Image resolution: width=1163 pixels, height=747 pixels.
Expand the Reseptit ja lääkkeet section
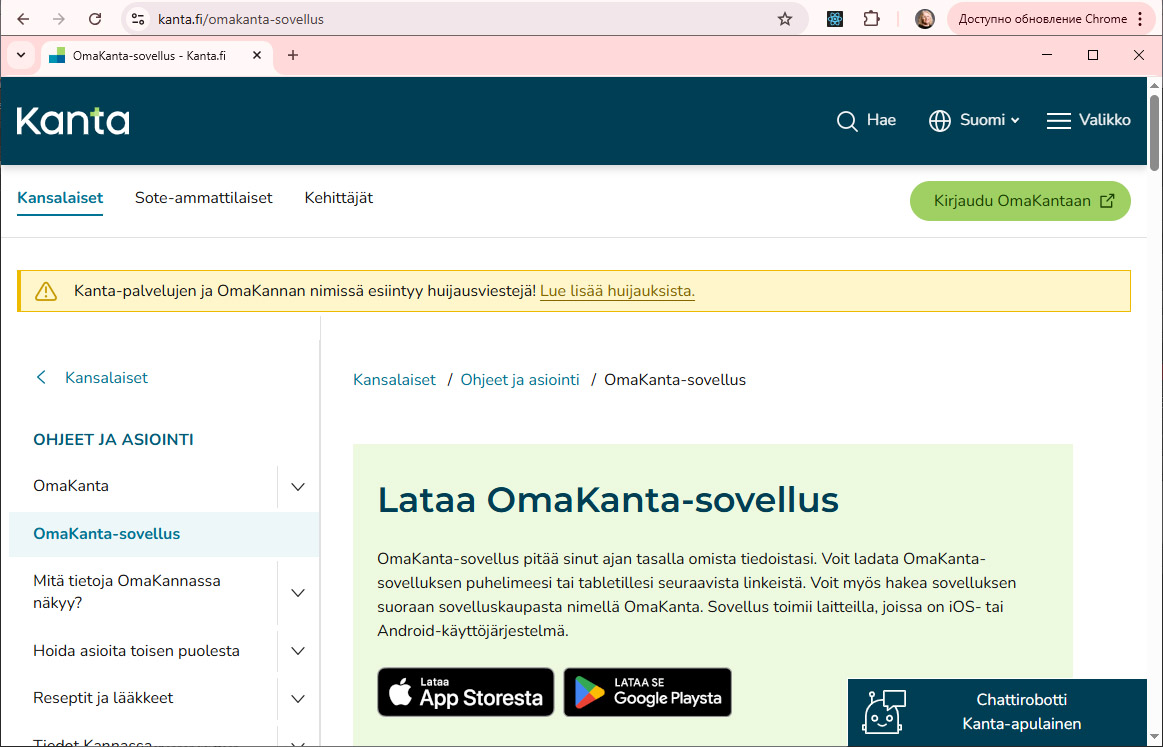coord(297,698)
